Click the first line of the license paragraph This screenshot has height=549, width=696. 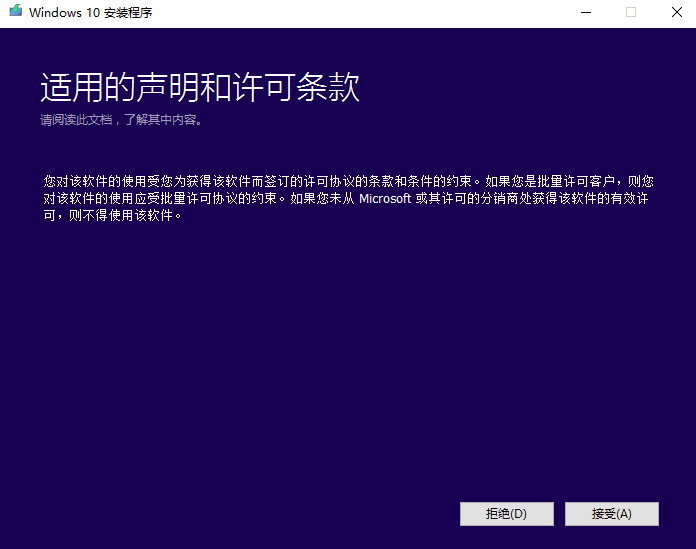[x=348, y=182]
